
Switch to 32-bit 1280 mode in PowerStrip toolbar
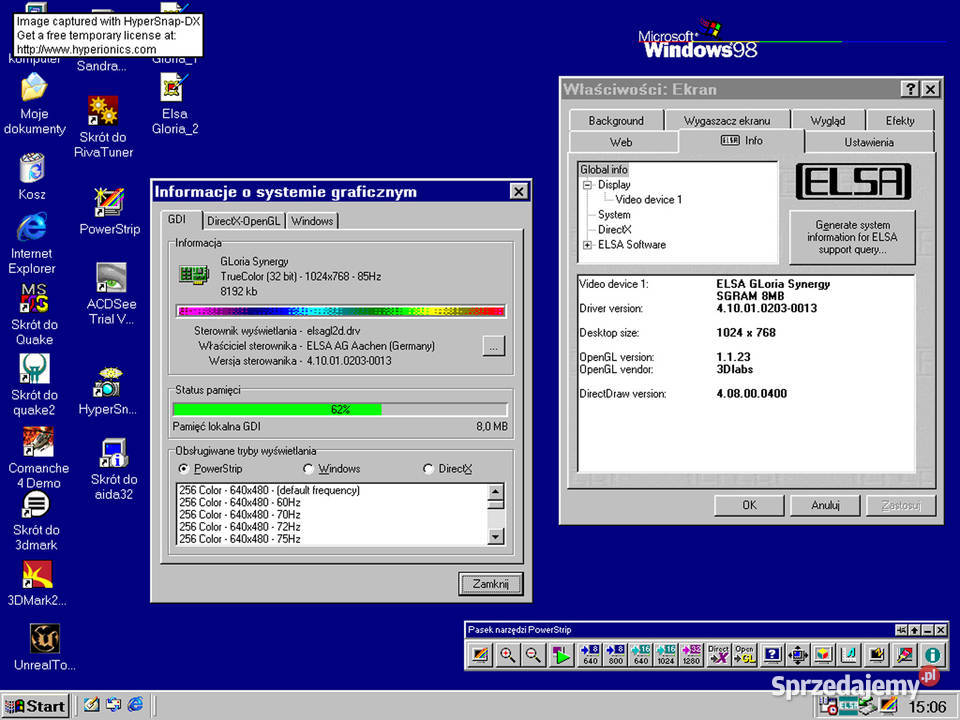[691, 655]
